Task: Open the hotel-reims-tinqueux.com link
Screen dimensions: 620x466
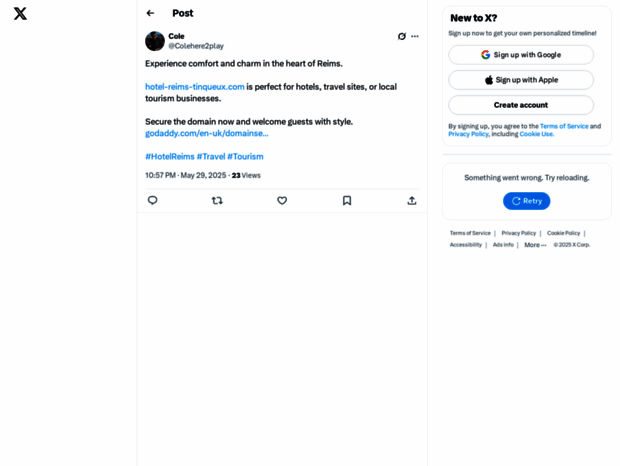Action: (195, 87)
